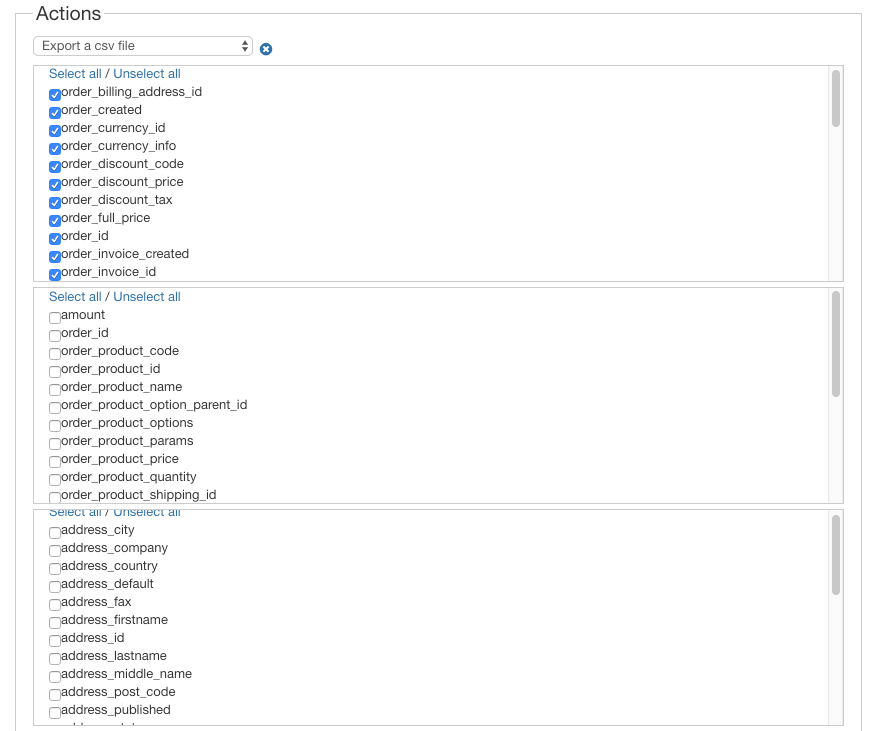The height and width of the screenshot is (731, 874).
Task: Enable the order_product_name checkbox
Action: click(x=55, y=390)
